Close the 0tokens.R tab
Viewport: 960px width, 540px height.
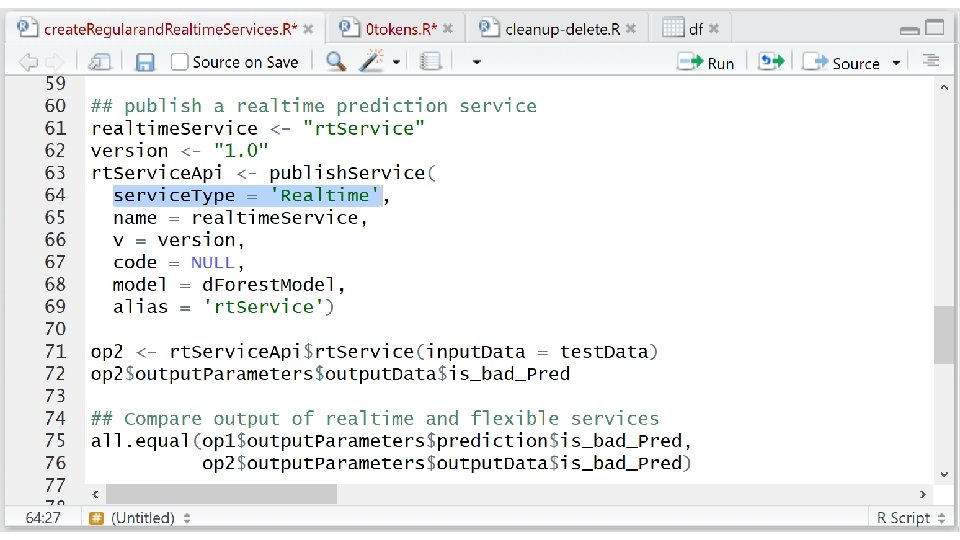tap(448, 29)
